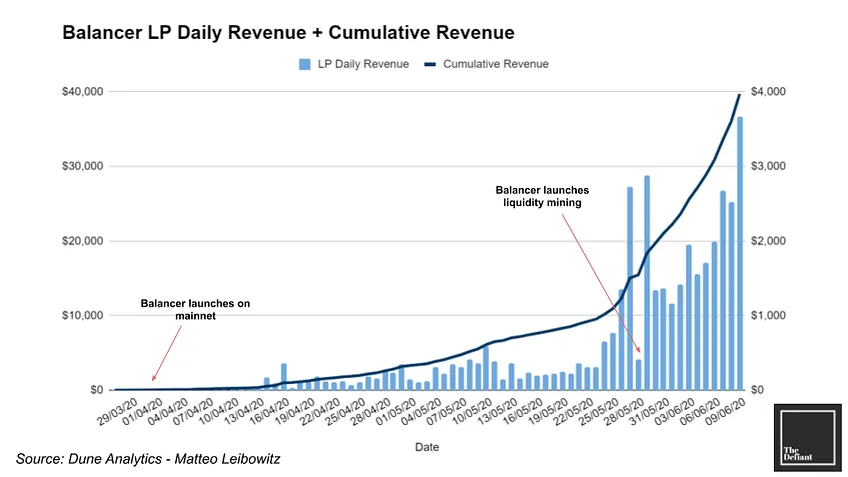Viewport: 848px width, 477px height.
Task: Click the $20,000 left axis label
Action: 82,241
